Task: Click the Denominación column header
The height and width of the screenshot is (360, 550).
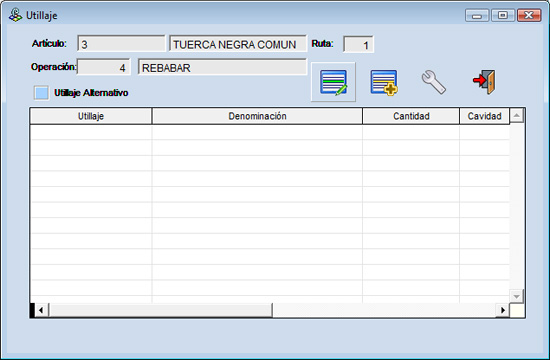Action: [x=257, y=116]
